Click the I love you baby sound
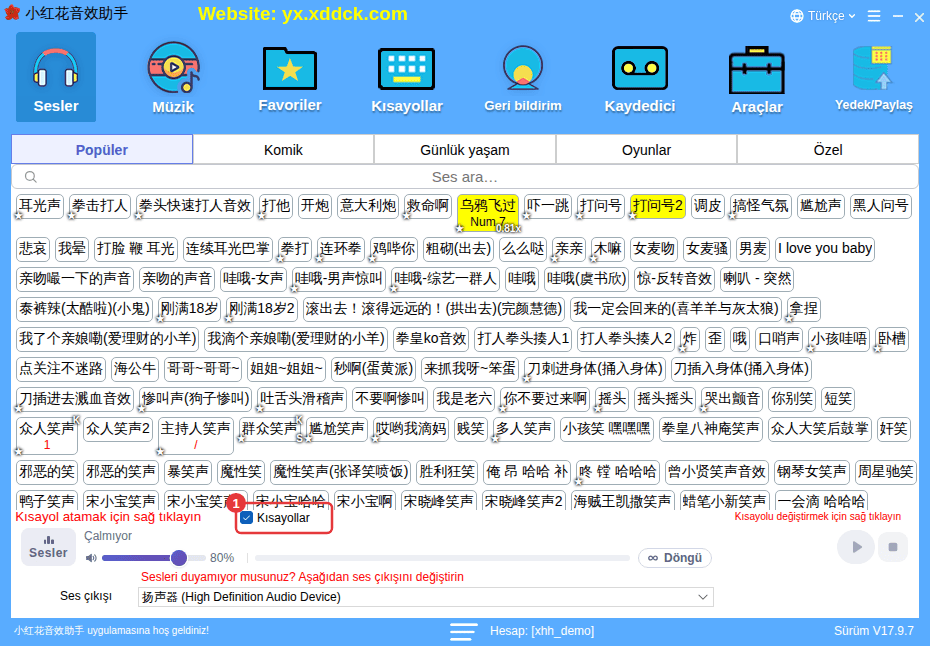 (x=824, y=249)
